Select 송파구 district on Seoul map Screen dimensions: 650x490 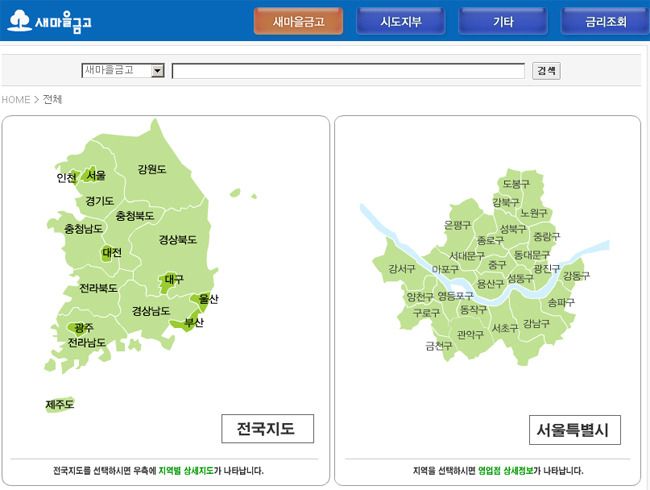(x=561, y=303)
